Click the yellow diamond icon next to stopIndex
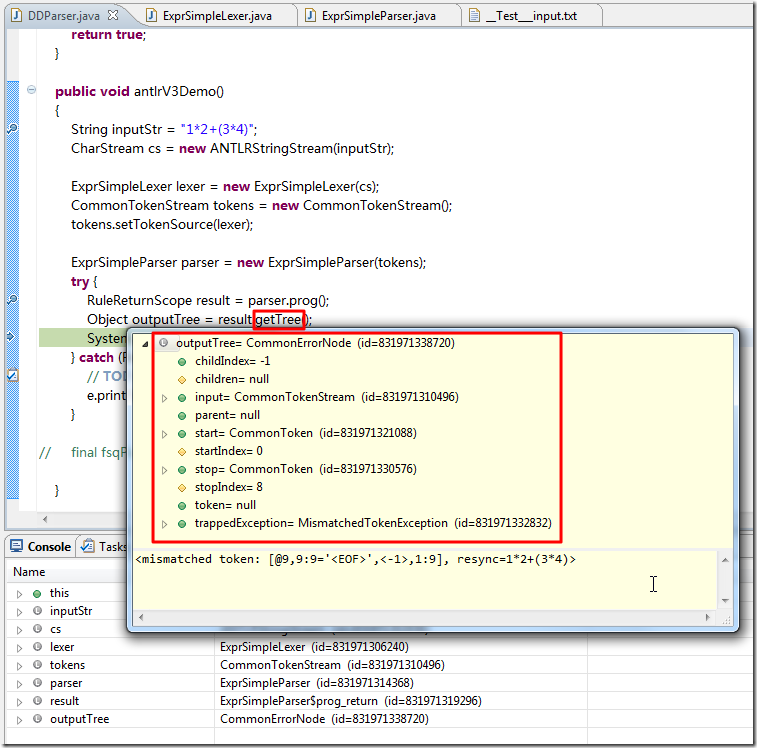757x748 pixels. (182, 488)
